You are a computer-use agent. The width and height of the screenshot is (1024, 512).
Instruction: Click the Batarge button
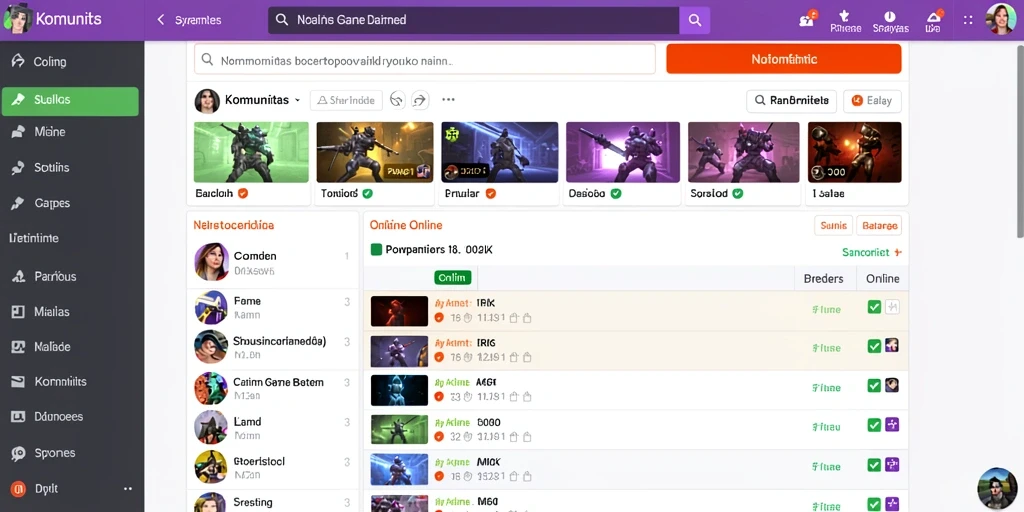coord(879,226)
